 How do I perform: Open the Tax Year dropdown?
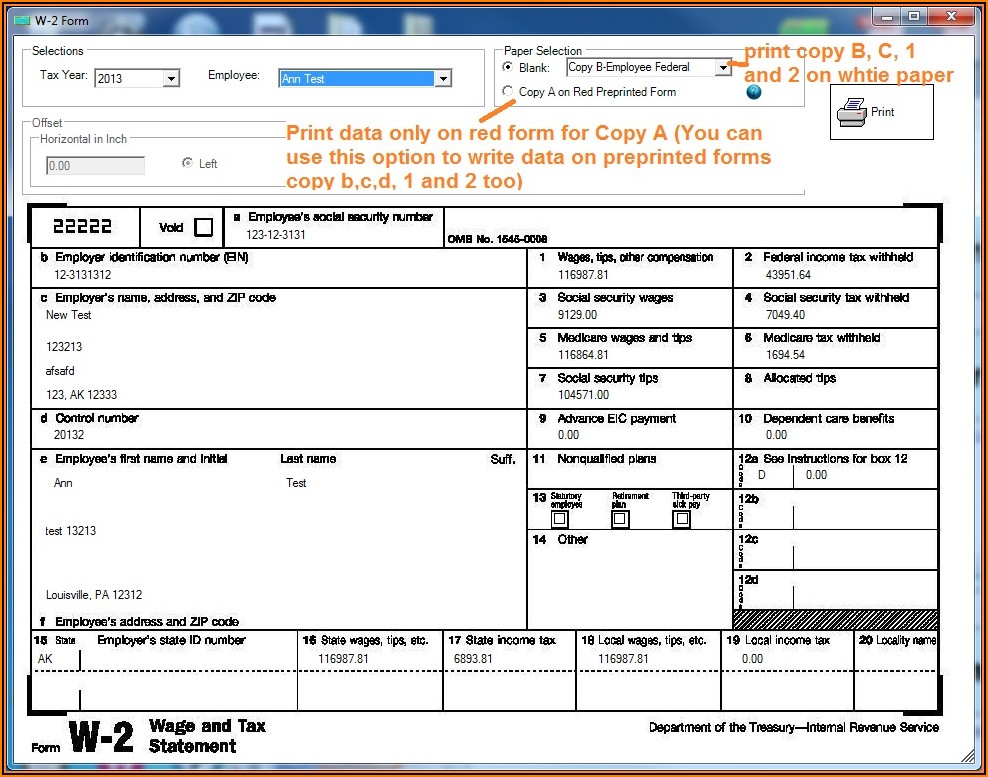coord(171,79)
